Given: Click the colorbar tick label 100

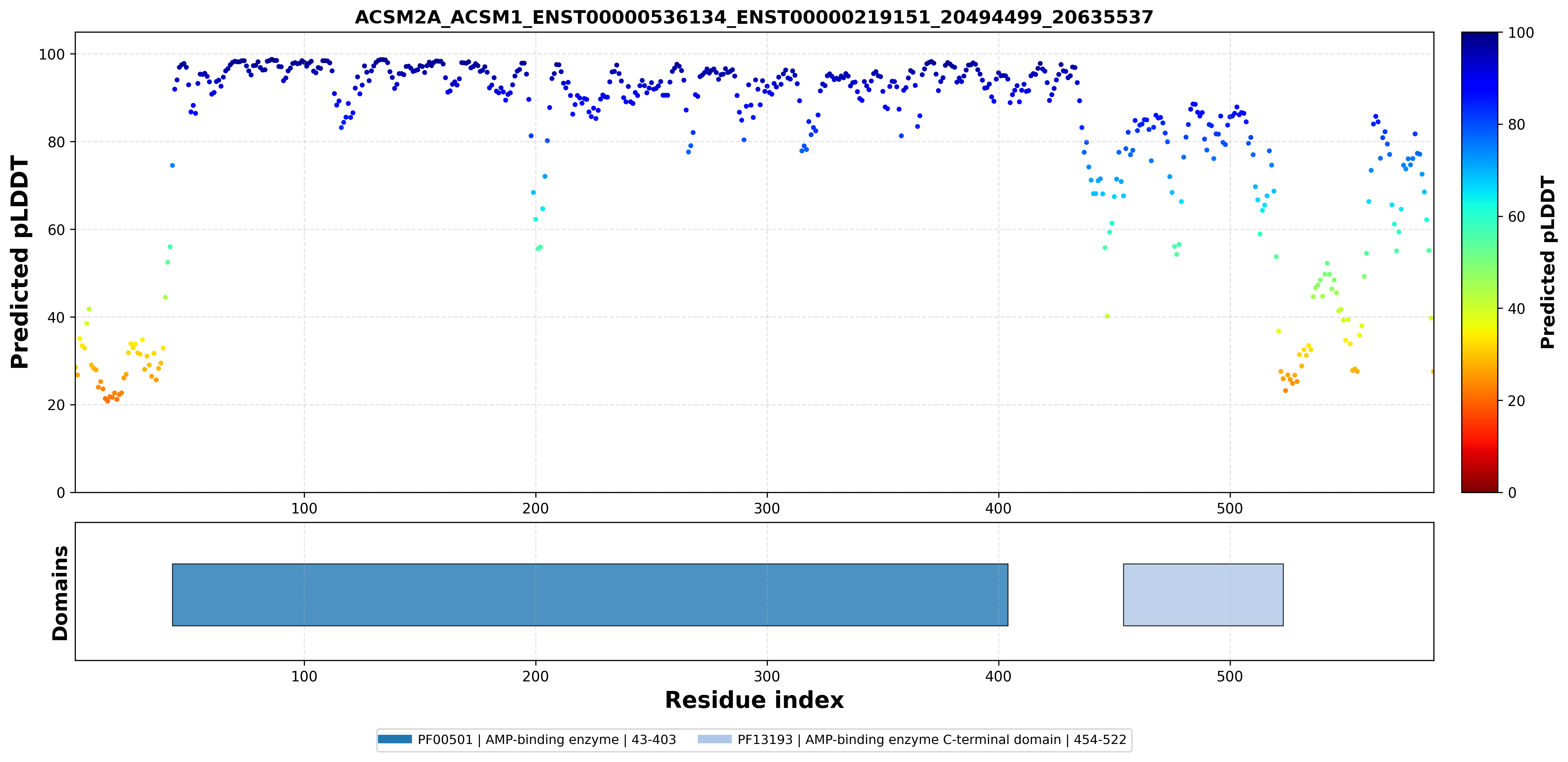Looking at the screenshot, I should pyautogui.click(x=1520, y=33).
